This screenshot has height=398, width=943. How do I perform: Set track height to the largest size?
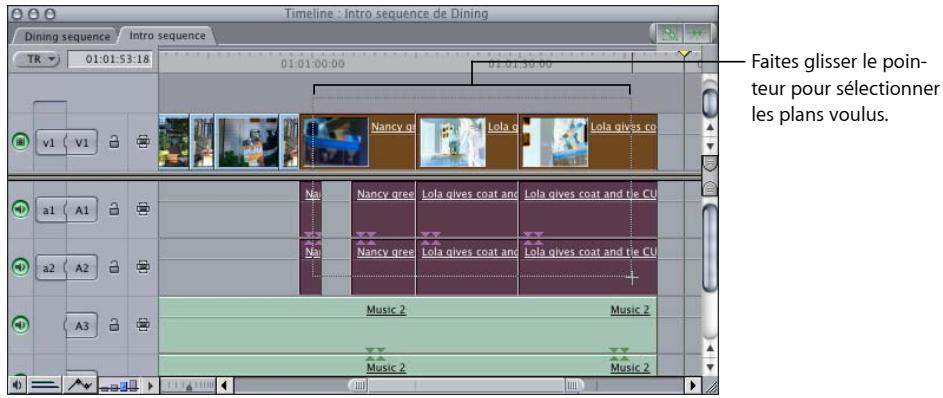tap(135, 385)
